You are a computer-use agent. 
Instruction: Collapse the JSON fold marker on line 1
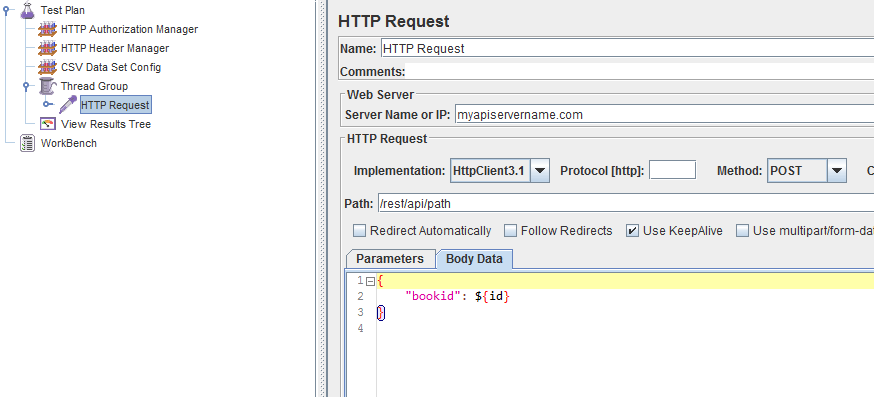tap(370, 280)
